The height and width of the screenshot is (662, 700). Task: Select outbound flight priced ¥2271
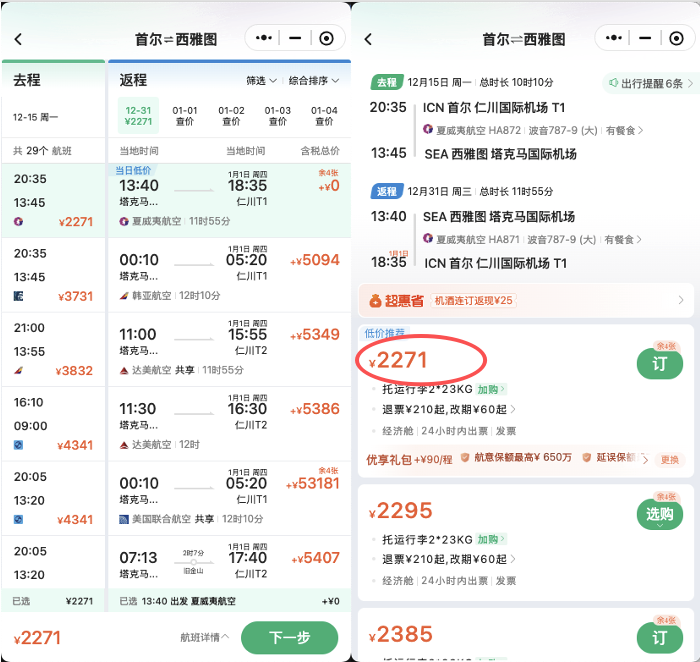click(x=53, y=200)
